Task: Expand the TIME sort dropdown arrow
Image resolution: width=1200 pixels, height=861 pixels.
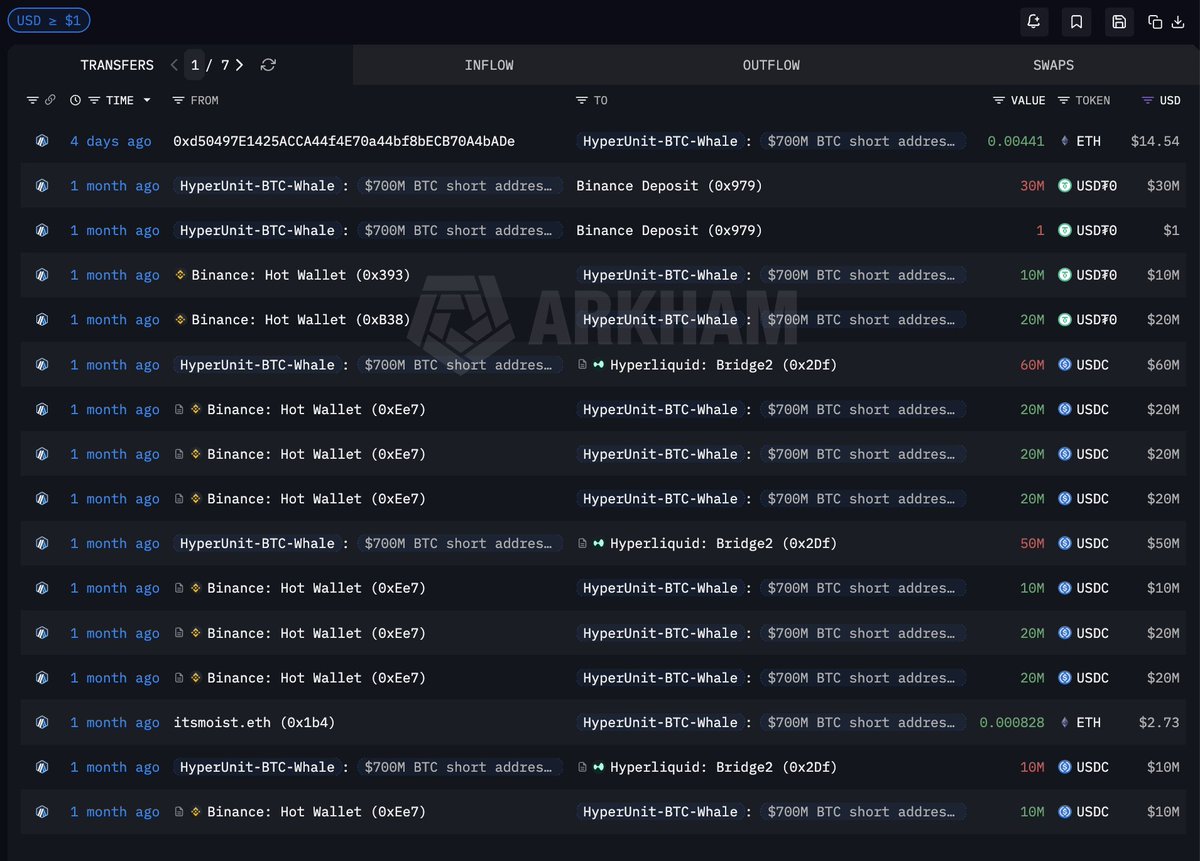Action: pos(147,100)
